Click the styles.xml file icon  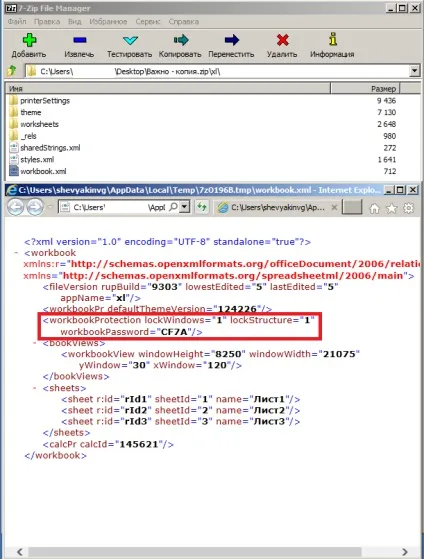click(14, 159)
